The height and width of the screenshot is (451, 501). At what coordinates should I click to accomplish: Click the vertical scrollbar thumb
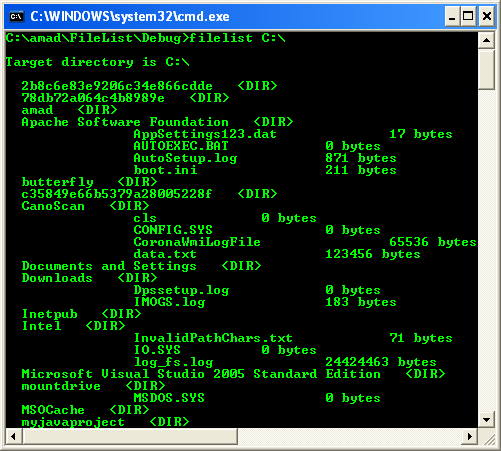(x=486, y=70)
